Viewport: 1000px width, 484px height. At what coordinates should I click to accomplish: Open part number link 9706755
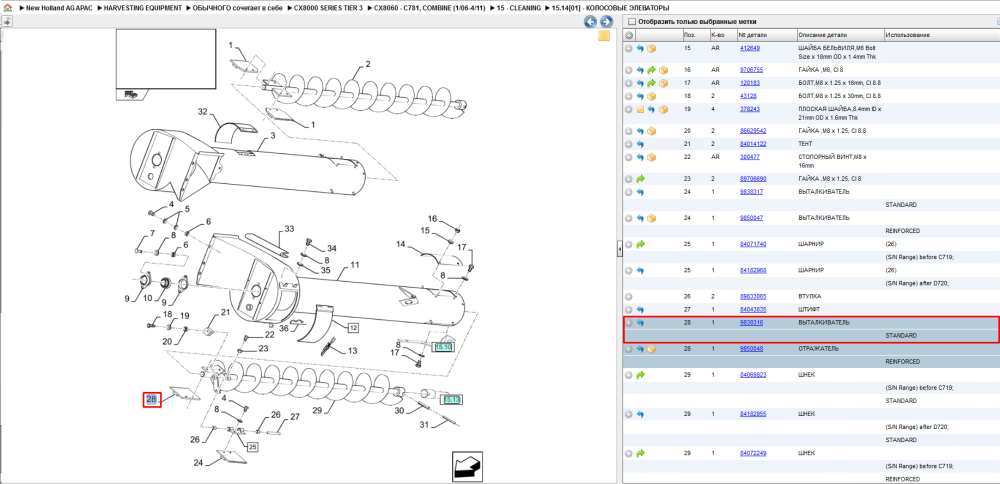click(x=751, y=70)
